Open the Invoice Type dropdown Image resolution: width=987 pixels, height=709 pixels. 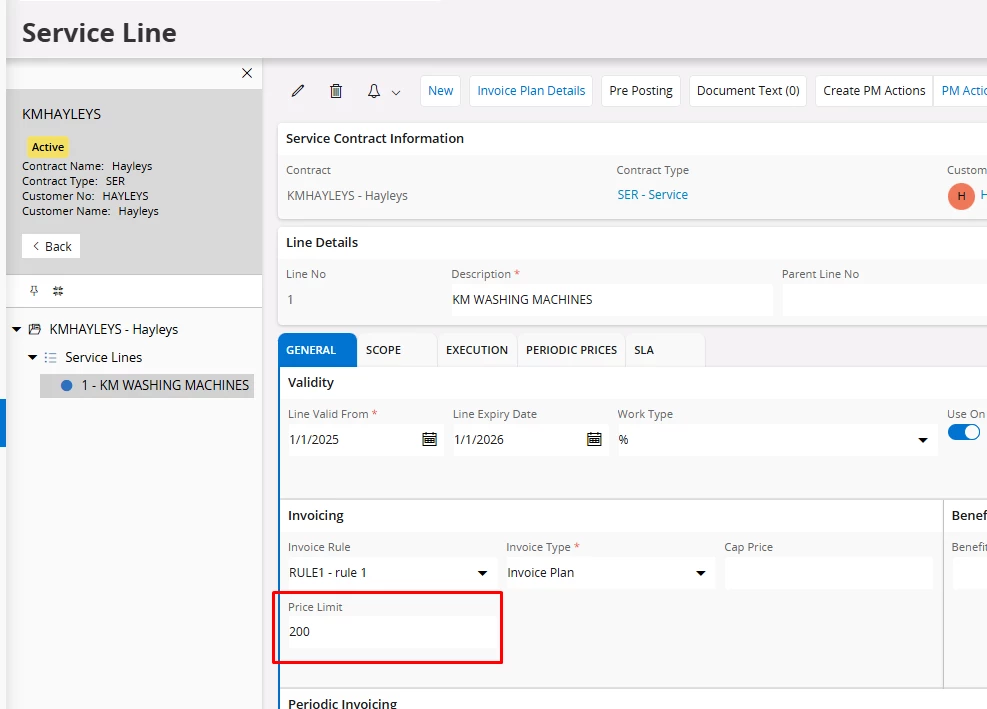click(701, 573)
